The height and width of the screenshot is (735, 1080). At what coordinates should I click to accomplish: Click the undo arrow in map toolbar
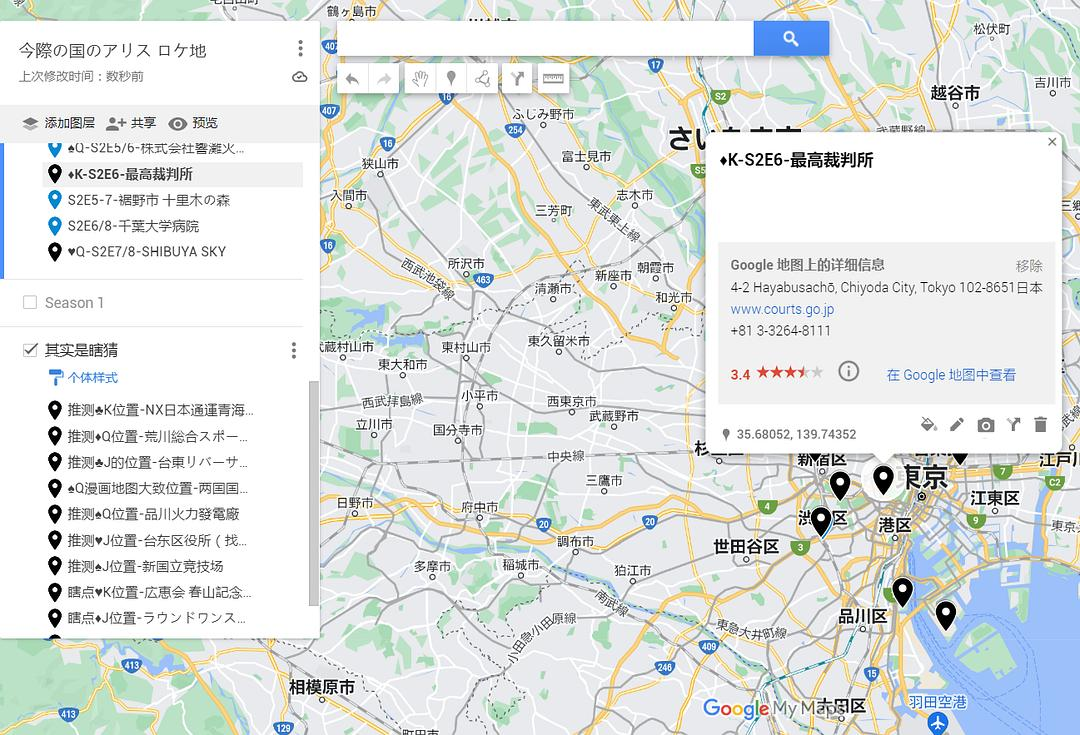(352, 79)
